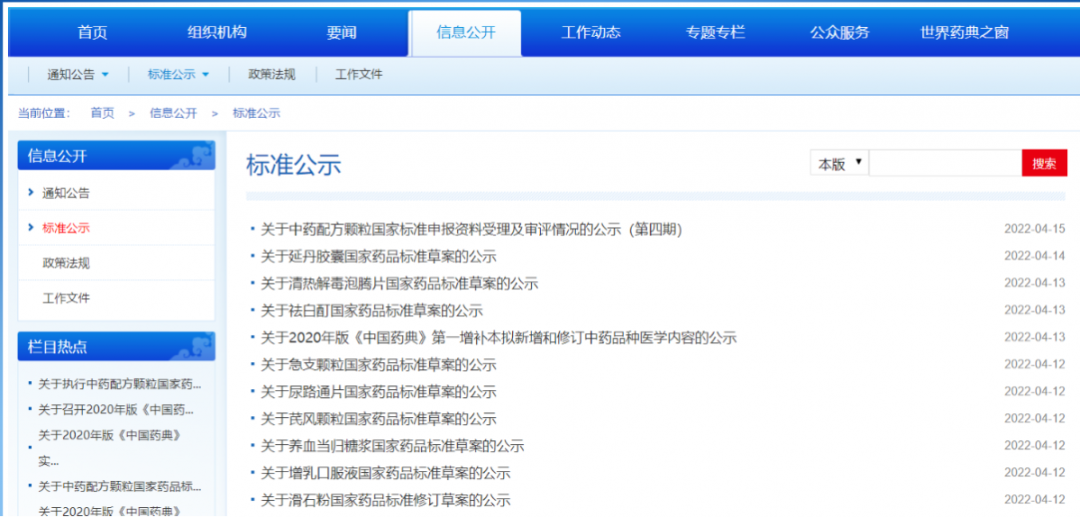Open 关于执行中药配方颗粒 hot topic link

119,384
